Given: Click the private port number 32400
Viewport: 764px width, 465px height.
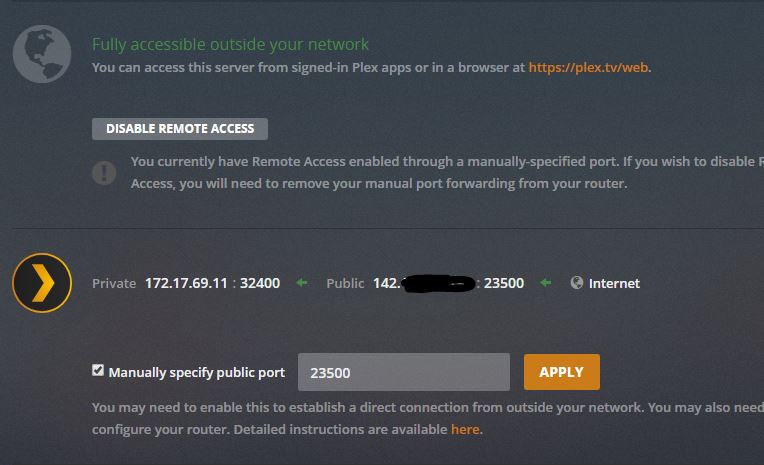Looking at the screenshot, I should [261, 283].
